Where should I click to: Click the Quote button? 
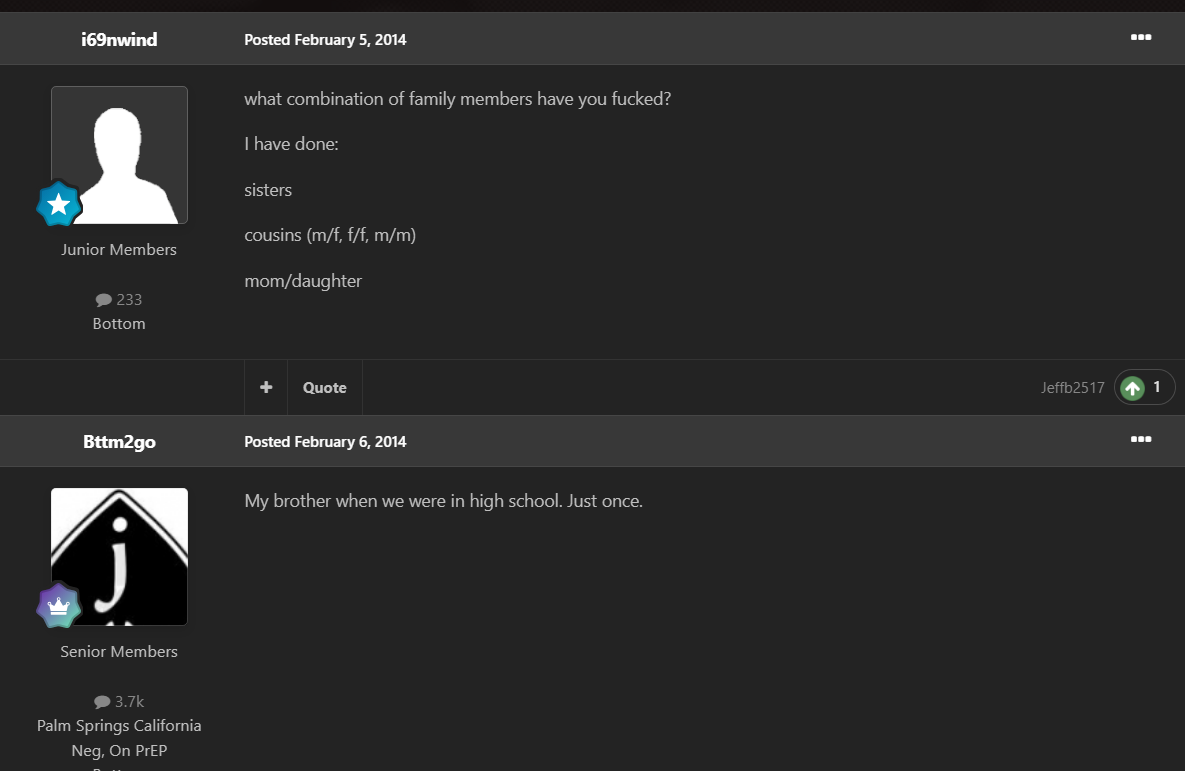click(325, 387)
